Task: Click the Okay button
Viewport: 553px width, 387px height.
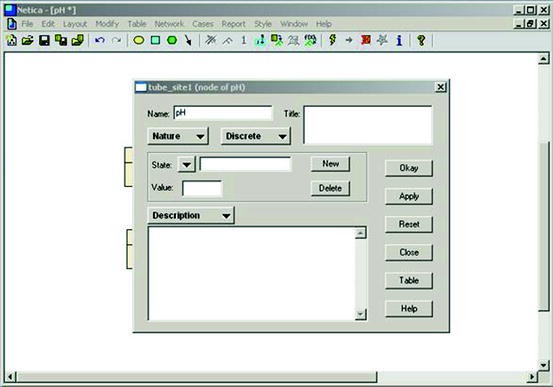Action: [x=409, y=168]
